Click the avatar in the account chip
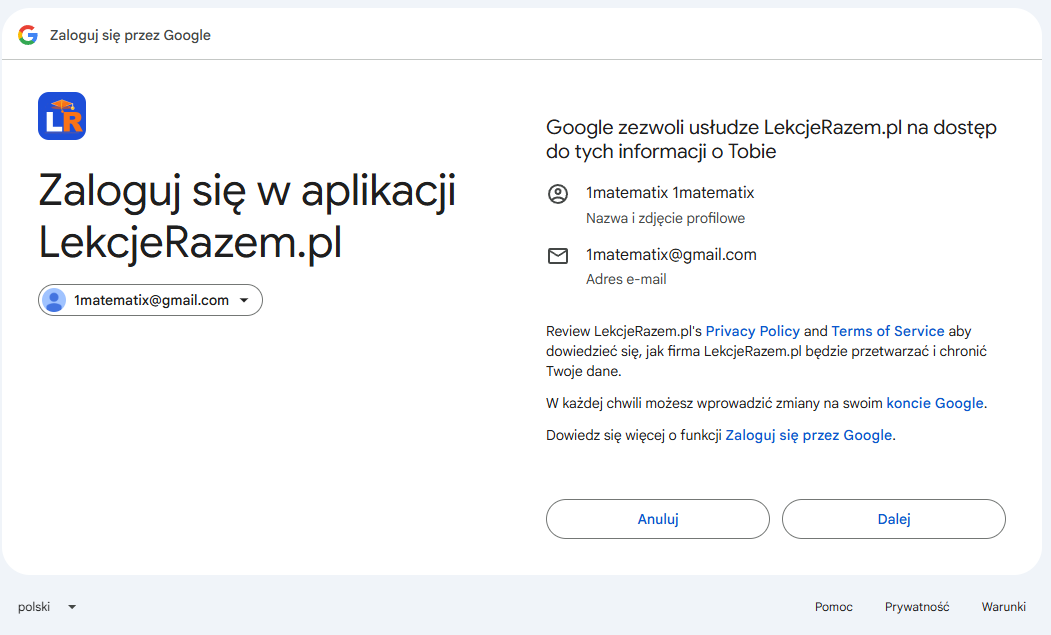The image size is (1051, 635). 54,300
